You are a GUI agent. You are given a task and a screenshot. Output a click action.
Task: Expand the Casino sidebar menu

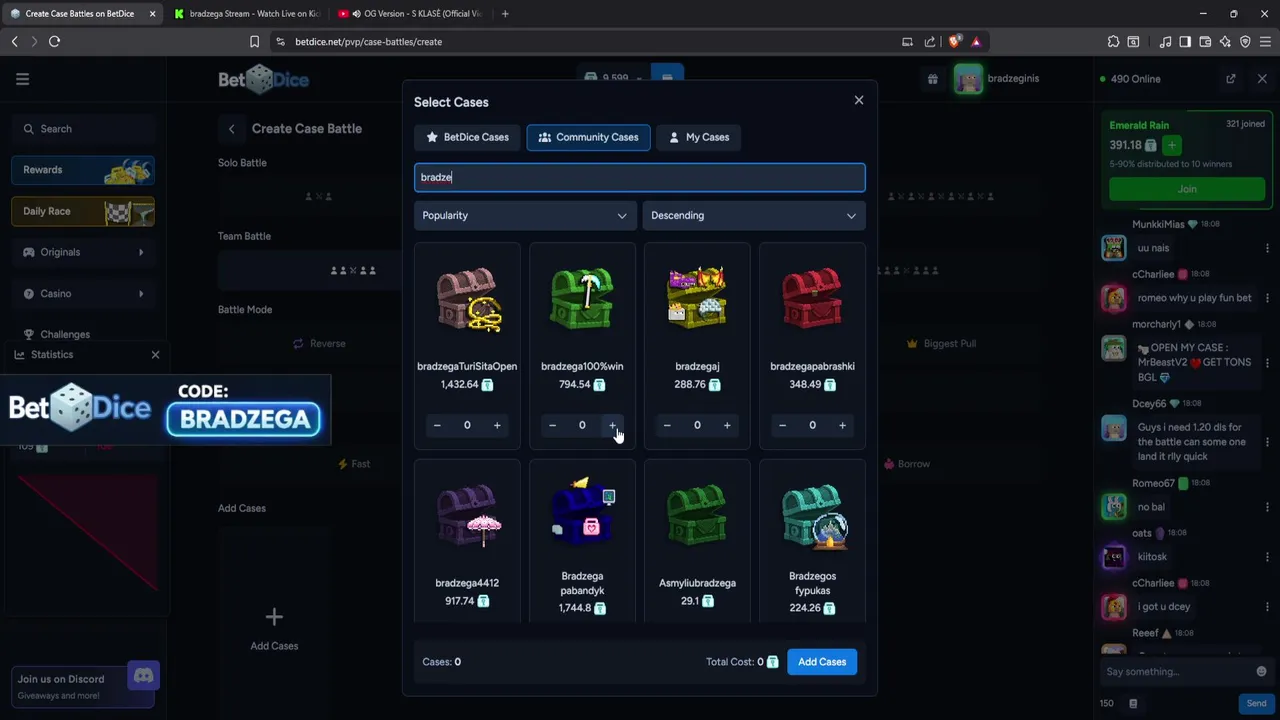[83, 293]
